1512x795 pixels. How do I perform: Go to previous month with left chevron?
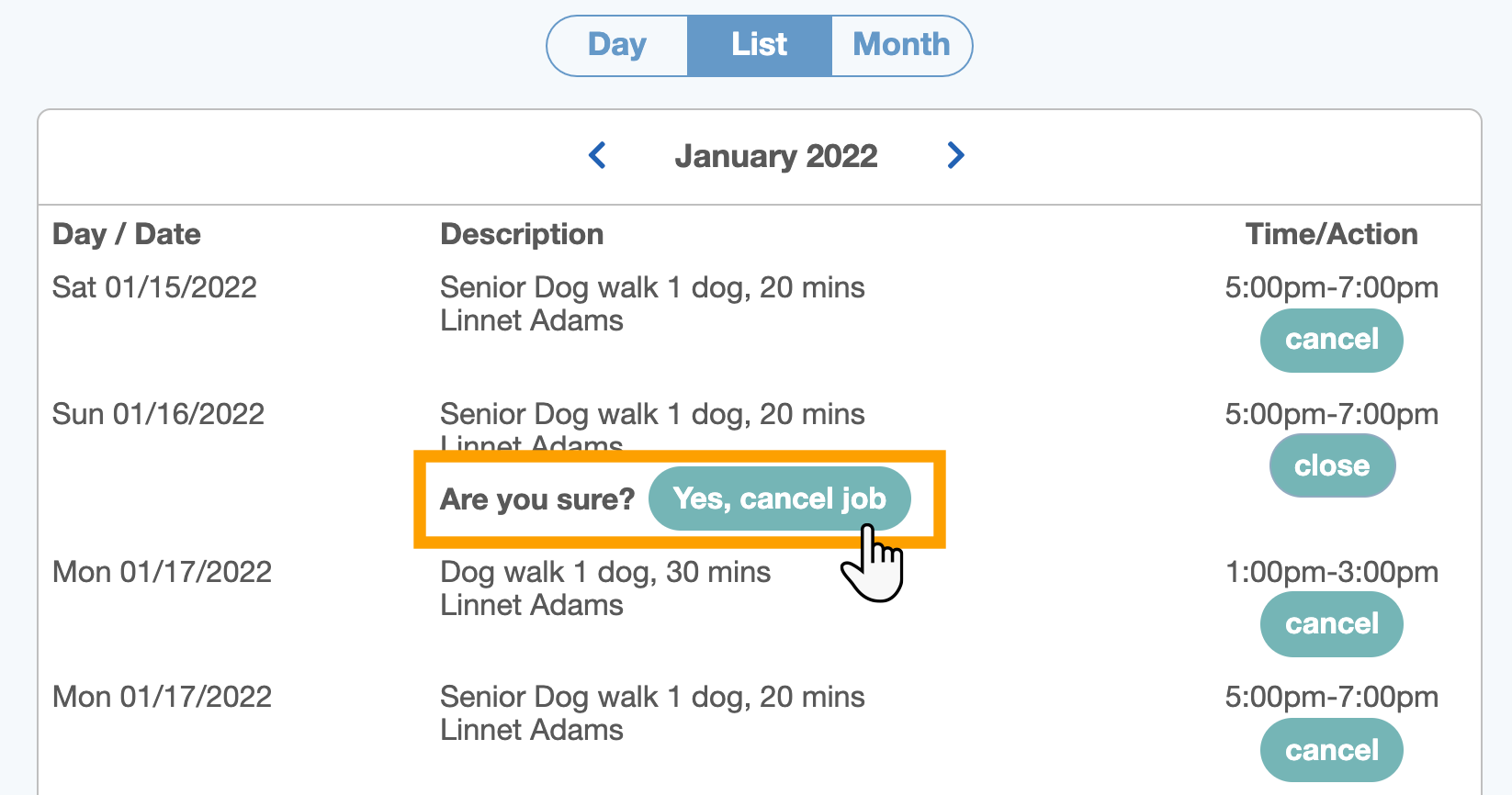click(598, 155)
